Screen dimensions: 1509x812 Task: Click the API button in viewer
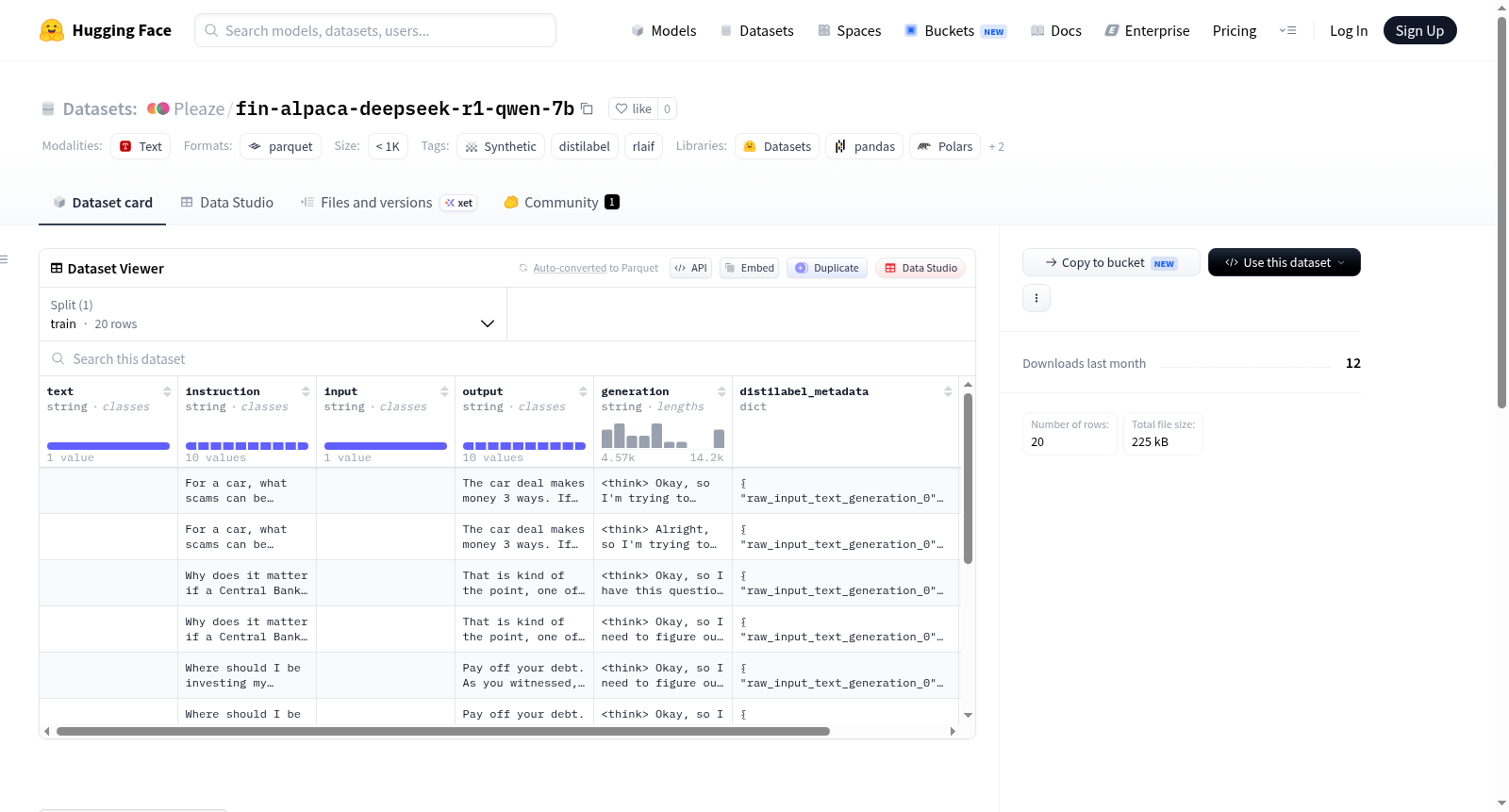click(690, 268)
